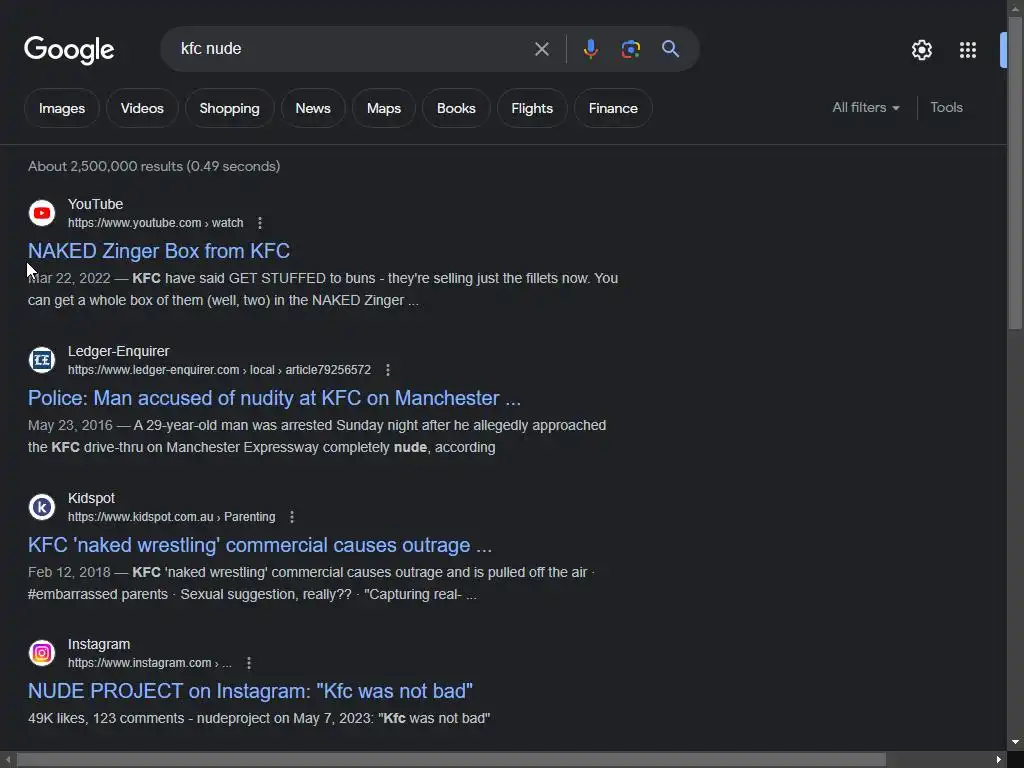
Task: Select the Flights tab
Action: (532, 108)
